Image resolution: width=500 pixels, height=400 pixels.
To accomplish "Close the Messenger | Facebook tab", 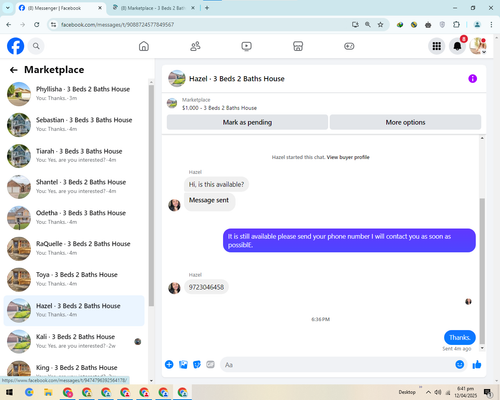I will pyautogui.click(x=100, y=8).
